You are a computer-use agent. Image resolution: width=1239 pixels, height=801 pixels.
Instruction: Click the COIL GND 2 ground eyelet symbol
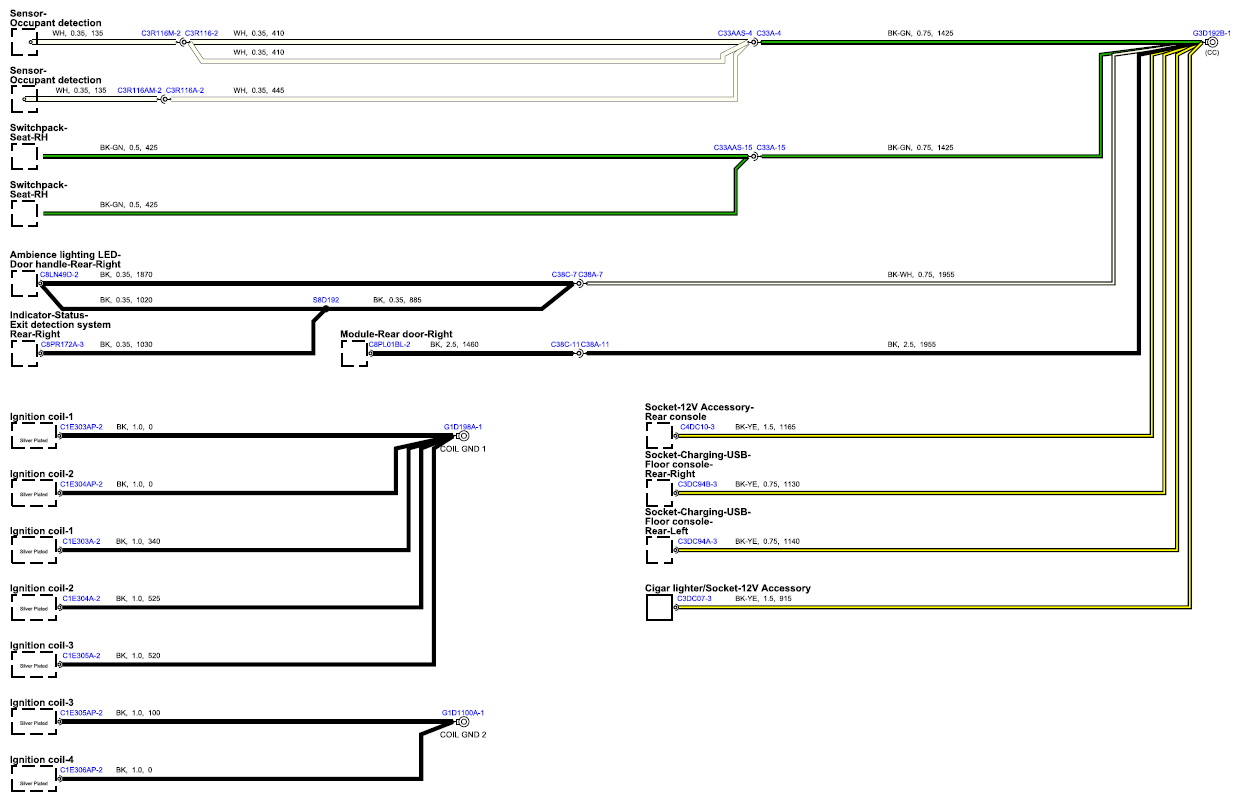click(463, 722)
